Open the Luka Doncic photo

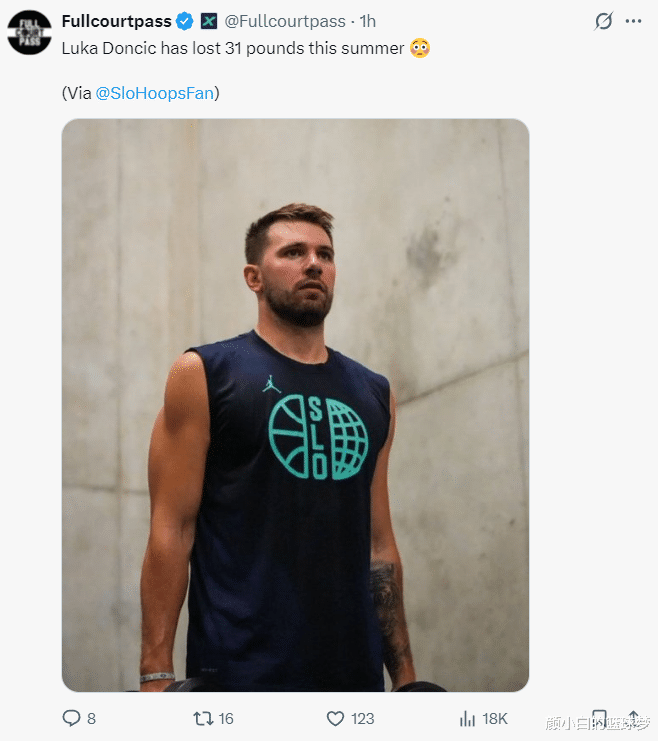click(x=295, y=405)
